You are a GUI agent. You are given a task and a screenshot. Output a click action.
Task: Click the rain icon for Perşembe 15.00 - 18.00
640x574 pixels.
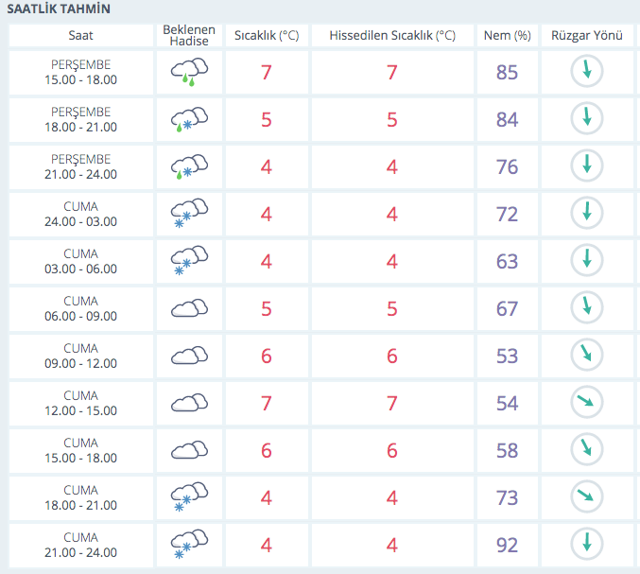click(x=189, y=73)
